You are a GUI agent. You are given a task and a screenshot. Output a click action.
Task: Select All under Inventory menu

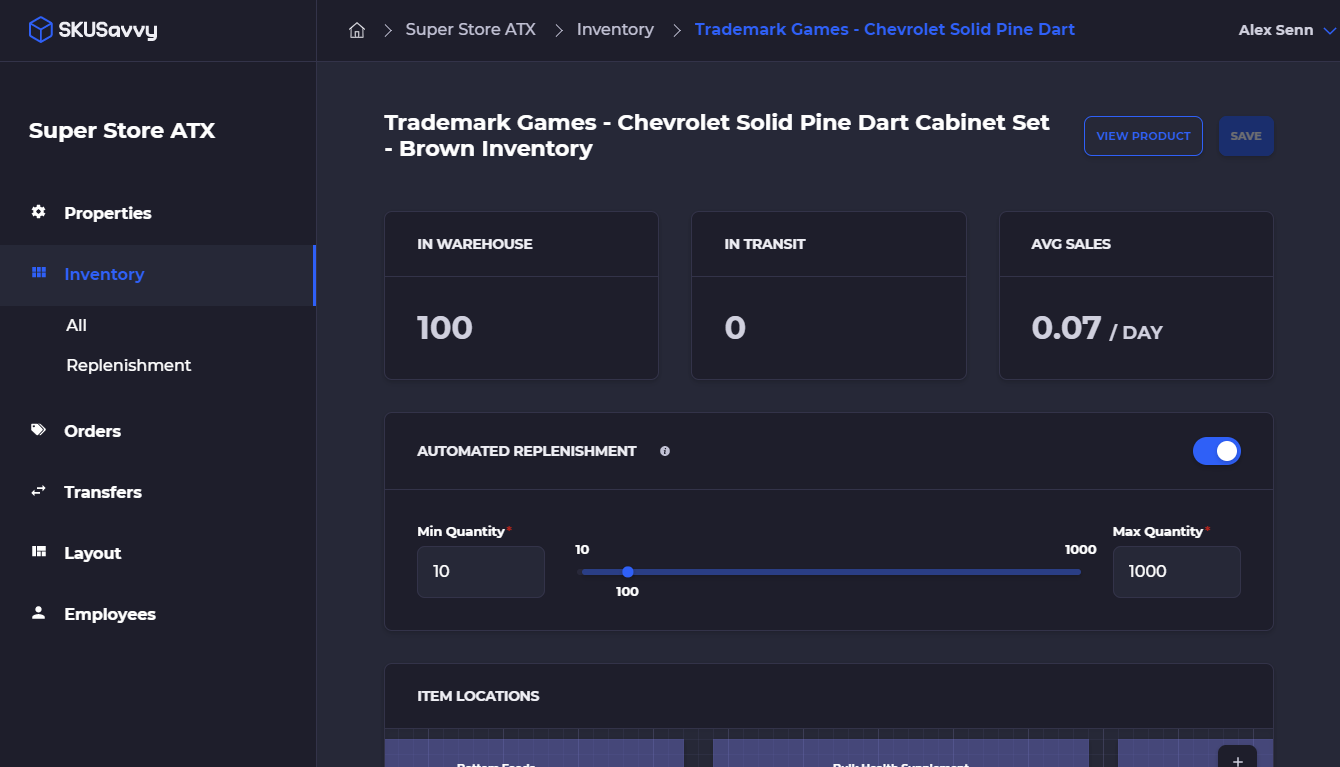pyautogui.click(x=76, y=325)
